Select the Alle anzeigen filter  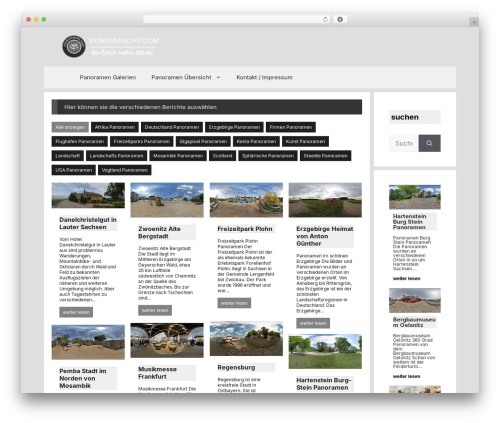coord(70,127)
